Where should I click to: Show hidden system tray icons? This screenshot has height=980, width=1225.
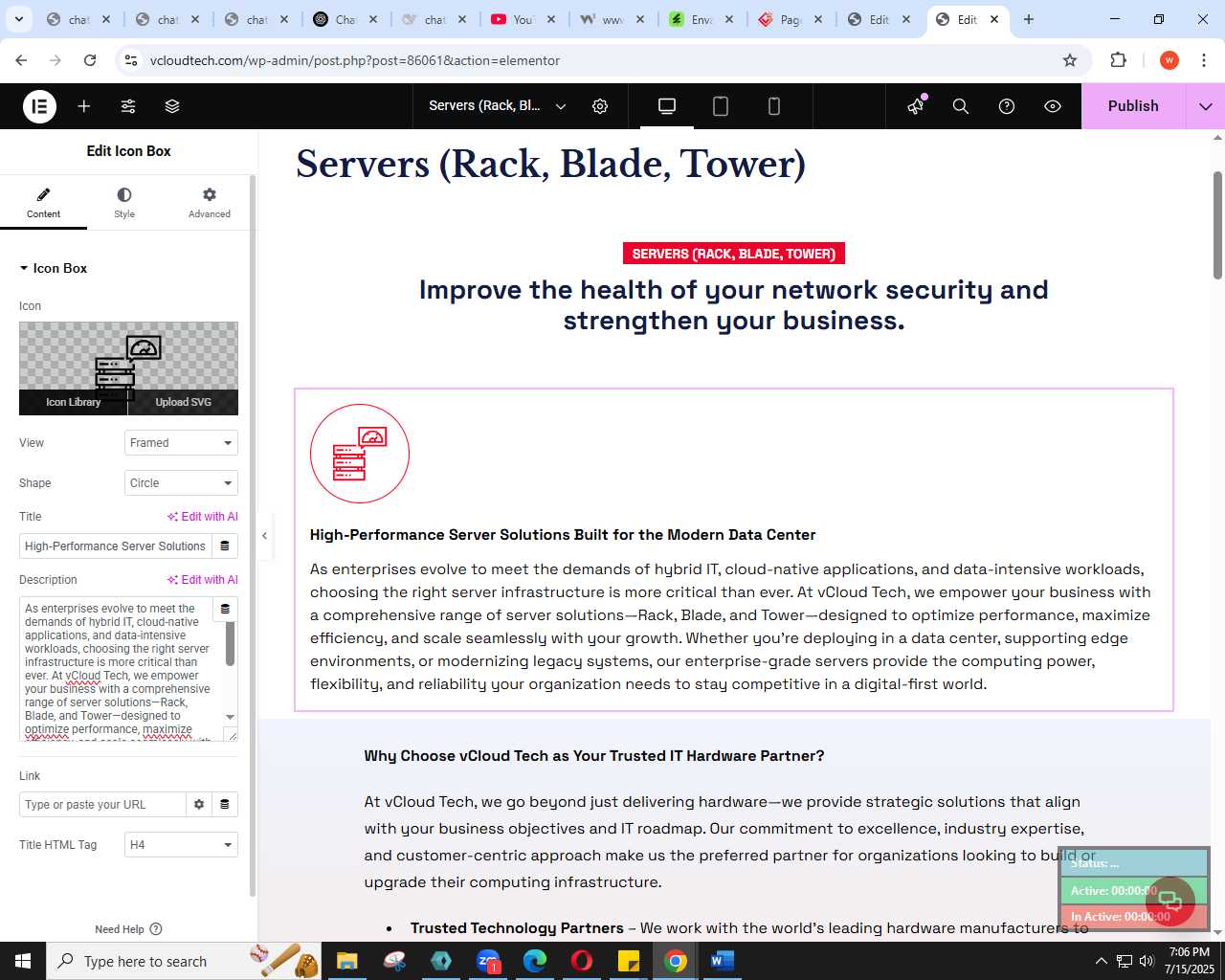[1101, 961]
